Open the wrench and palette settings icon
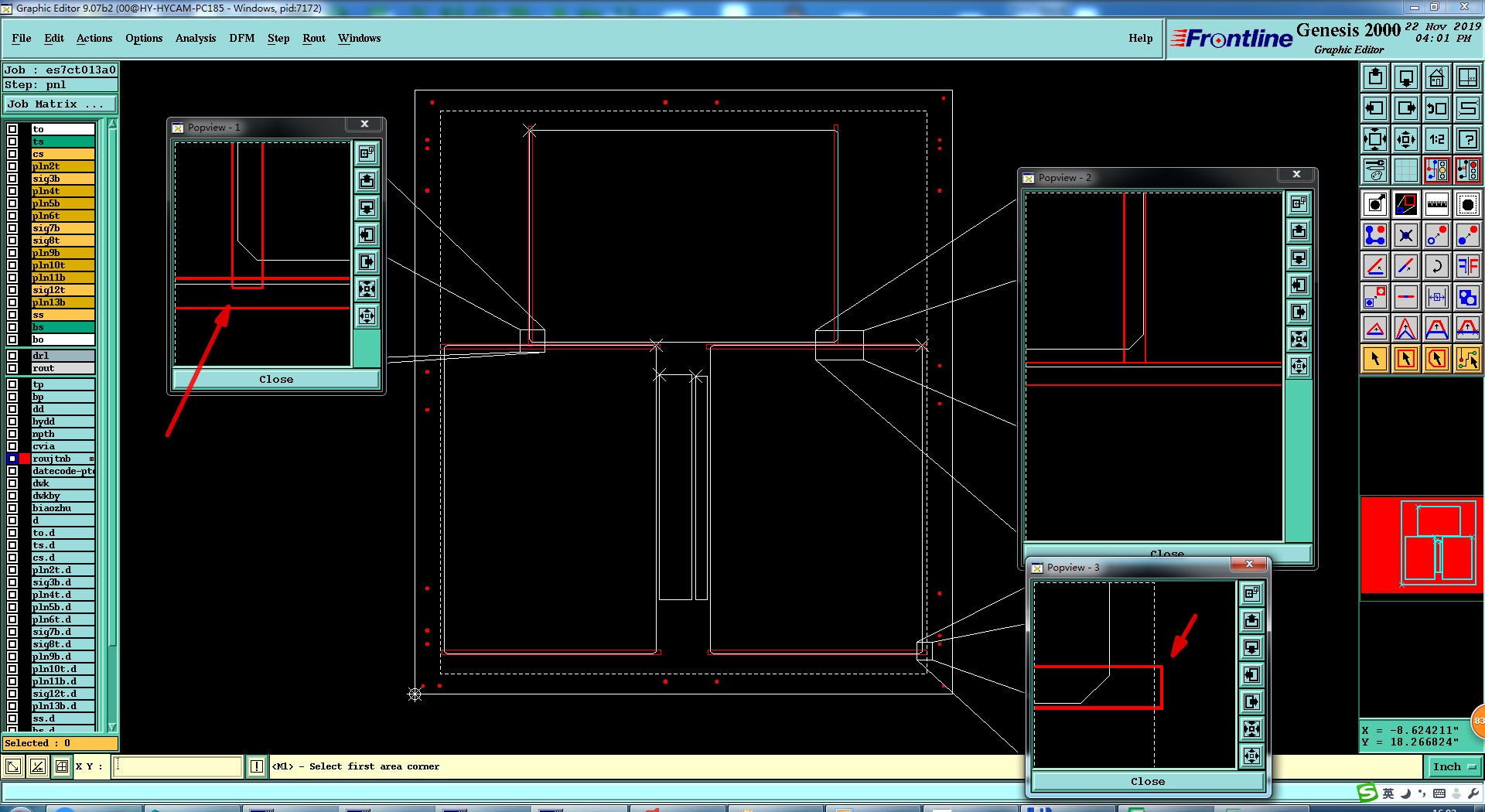The image size is (1485, 812). click(x=1375, y=170)
